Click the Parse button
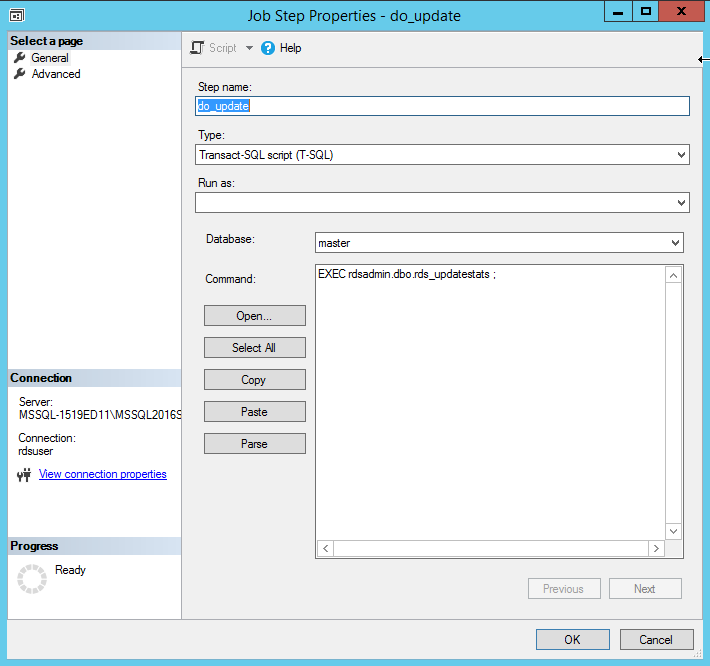710x666 pixels. tap(254, 444)
